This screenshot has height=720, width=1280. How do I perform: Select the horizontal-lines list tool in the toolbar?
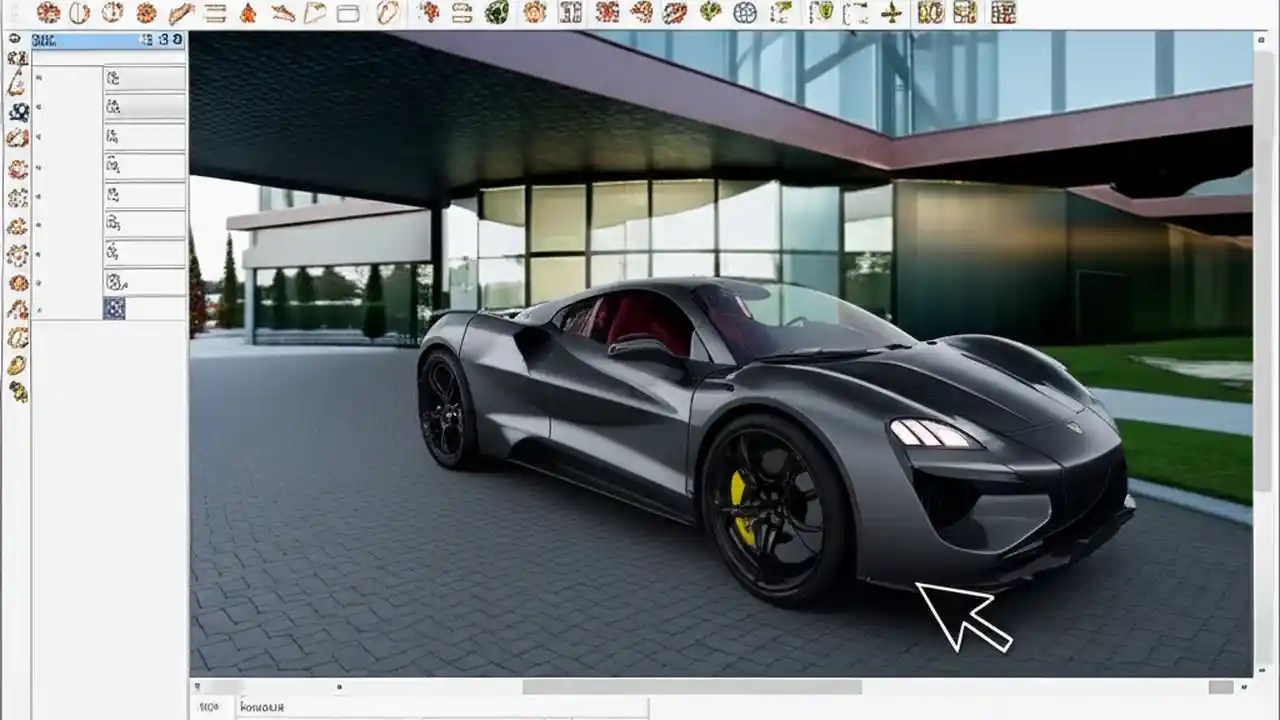218,13
